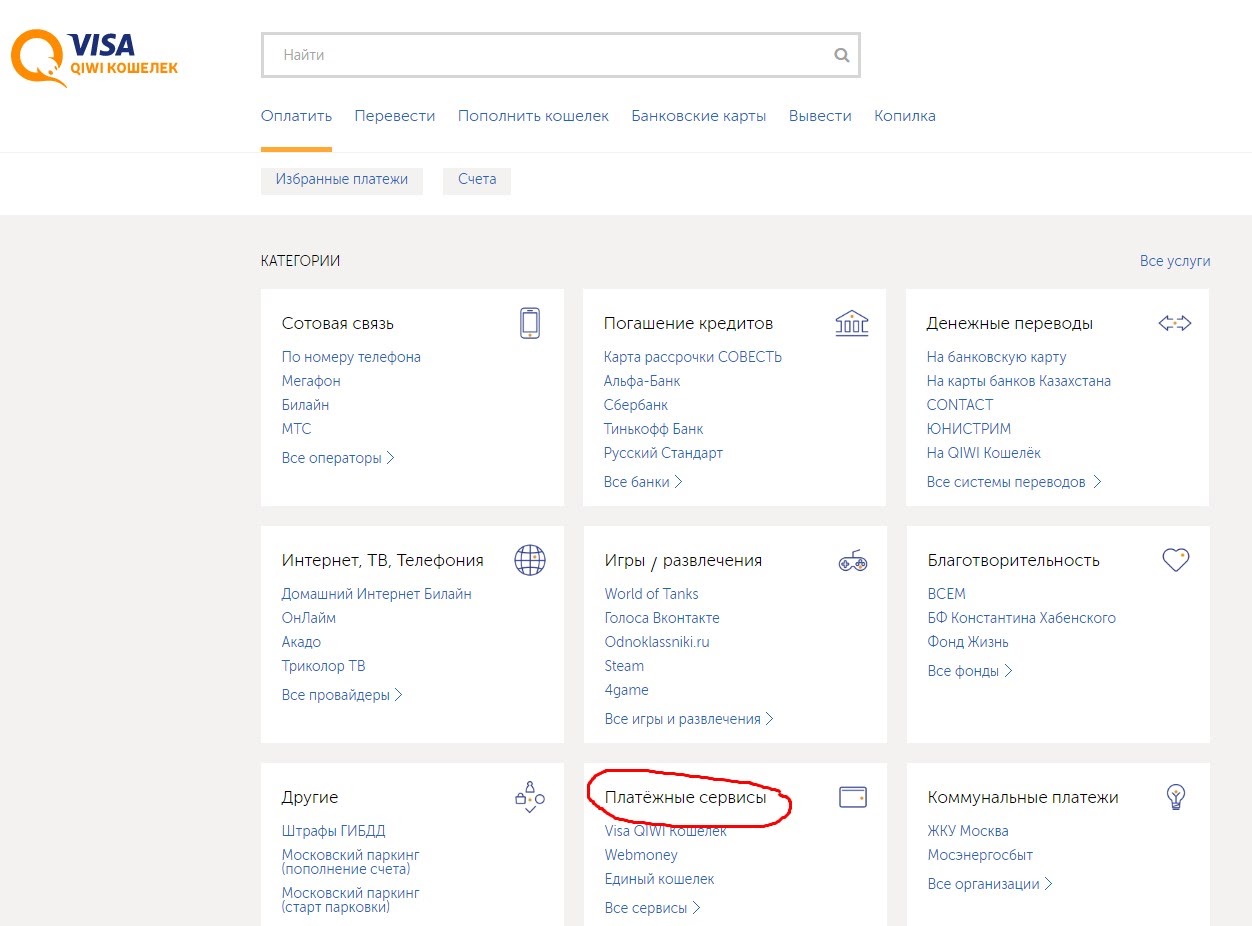
Task: Click the Избранные платежи button
Action: [x=342, y=180]
